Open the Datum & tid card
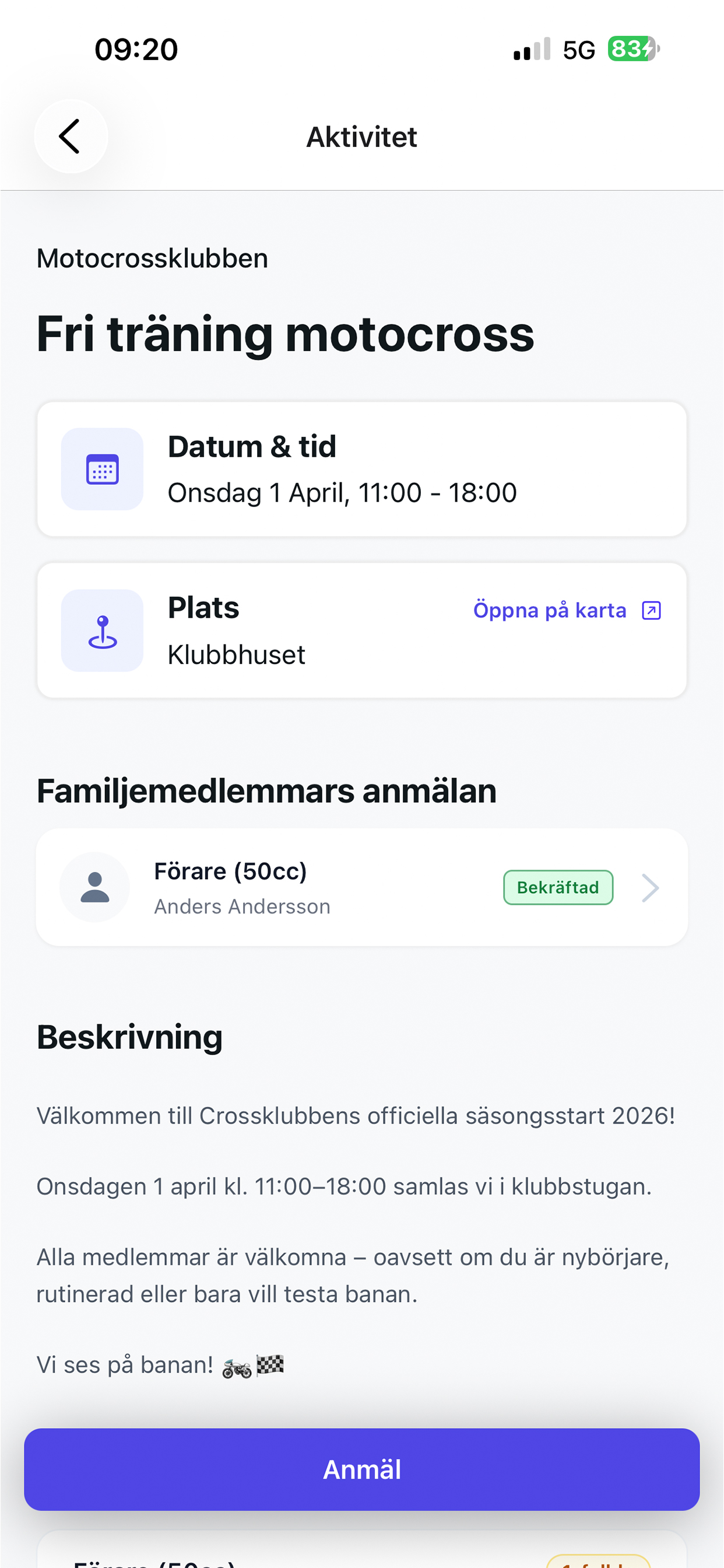 (362, 470)
